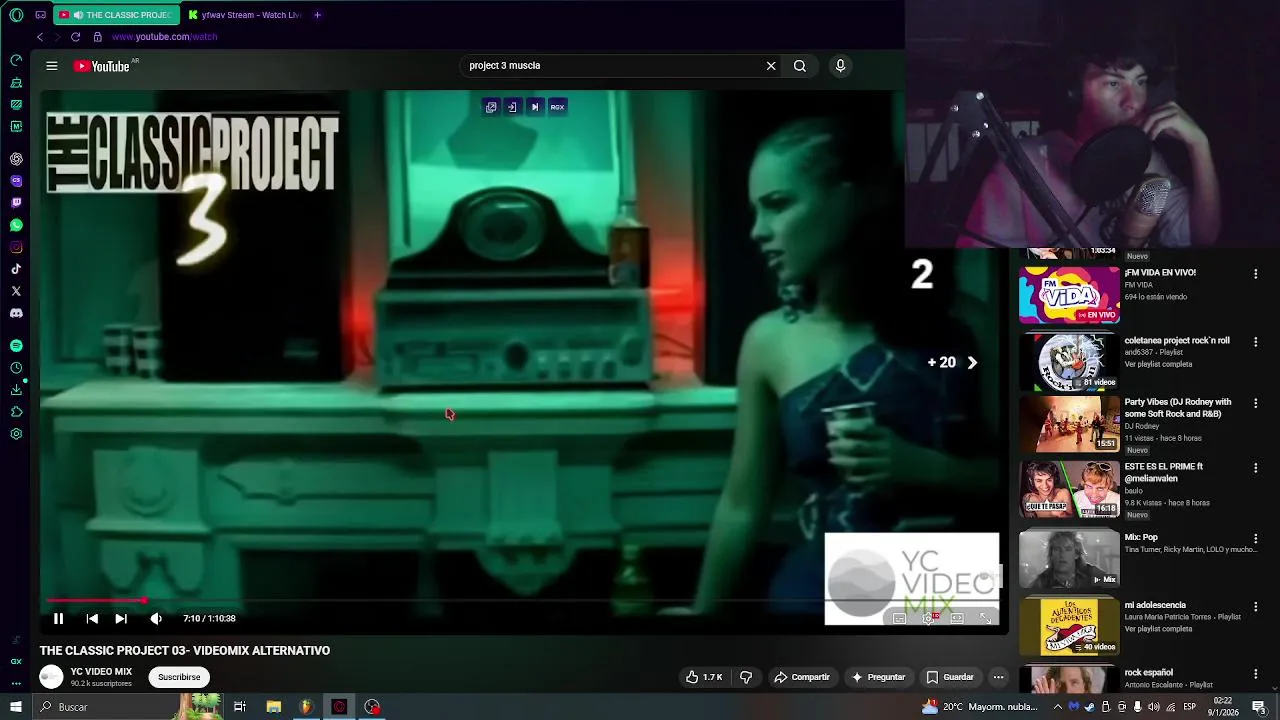Save video with Guardar button
The image size is (1280, 720).
pos(950,677)
